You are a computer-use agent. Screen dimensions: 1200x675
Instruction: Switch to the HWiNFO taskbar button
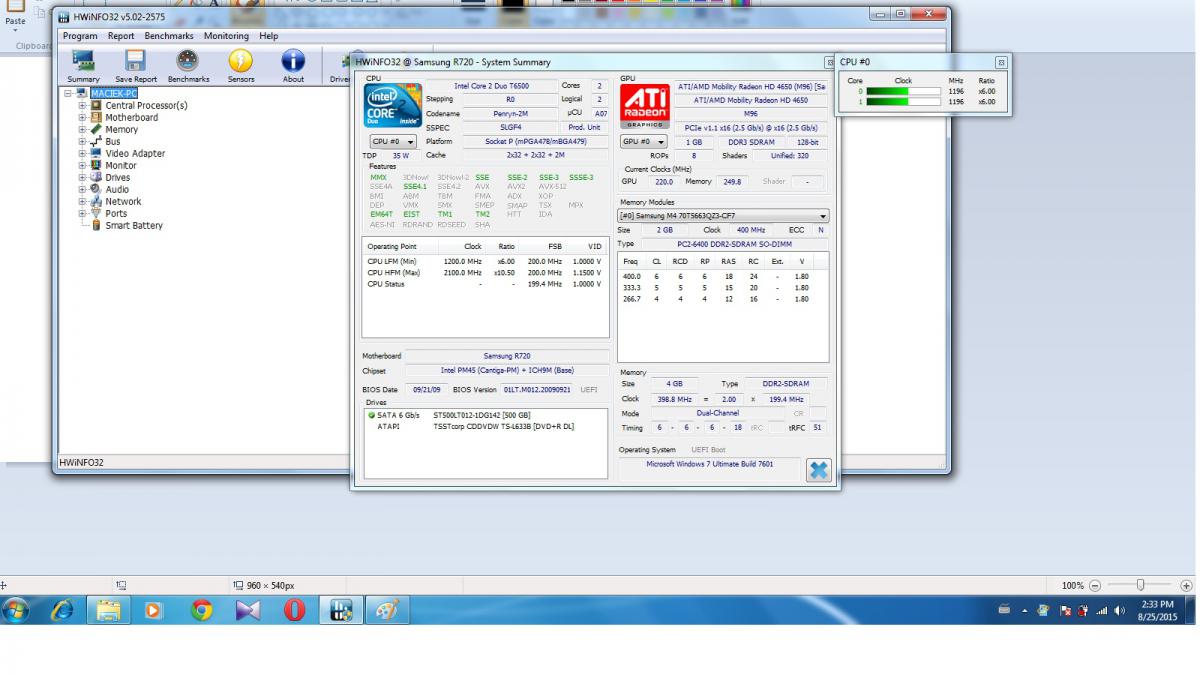(x=341, y=609)
